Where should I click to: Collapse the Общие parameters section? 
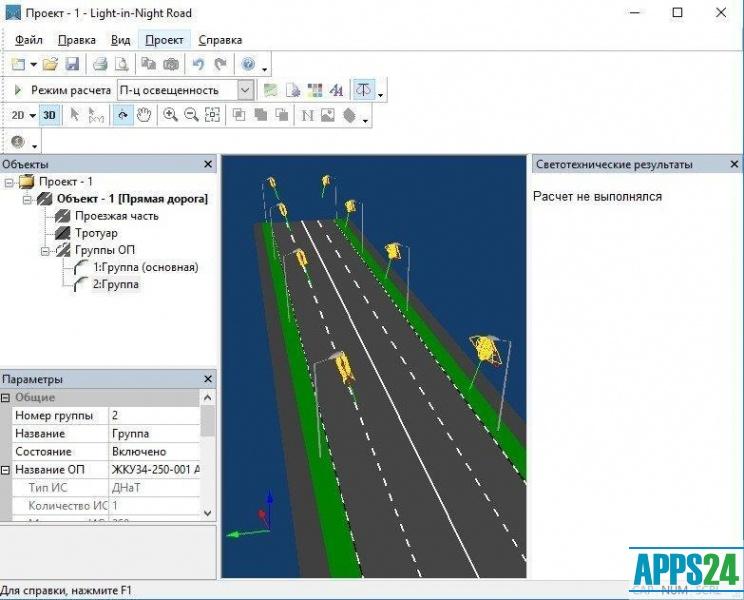click(7, 398)
